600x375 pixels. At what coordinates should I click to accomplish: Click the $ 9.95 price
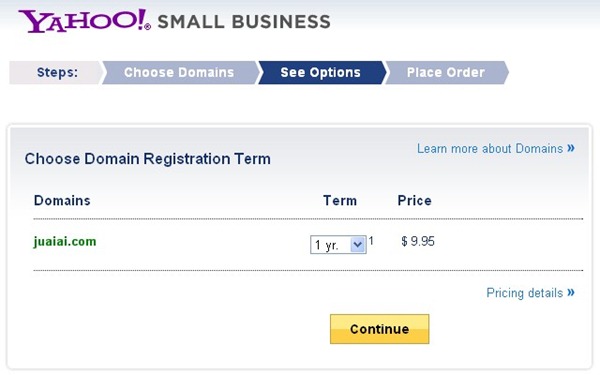[418, 241]
